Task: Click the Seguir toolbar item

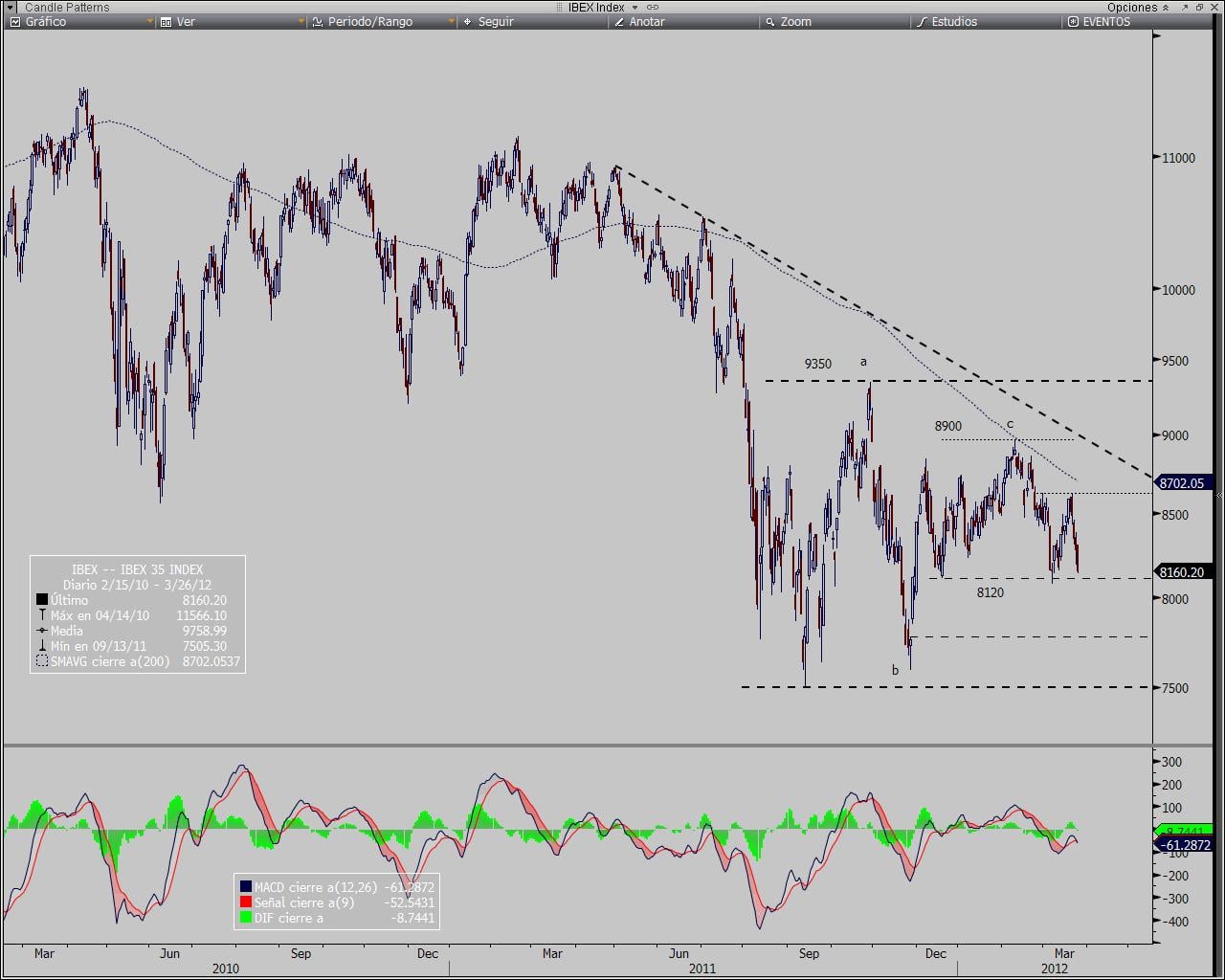Action: tap(496, 21)
